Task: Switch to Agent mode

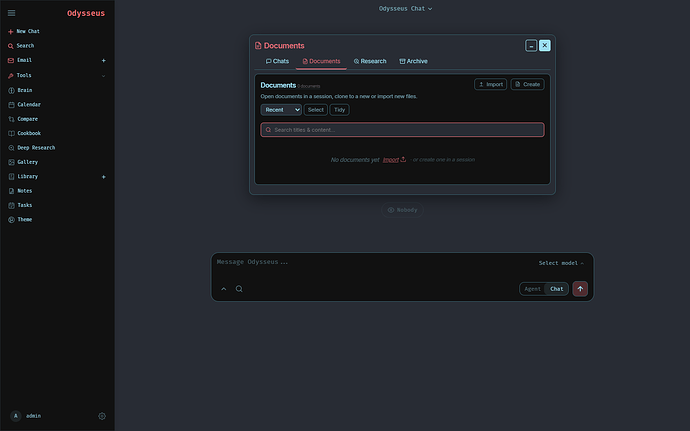Action: [x=532, y=289]
